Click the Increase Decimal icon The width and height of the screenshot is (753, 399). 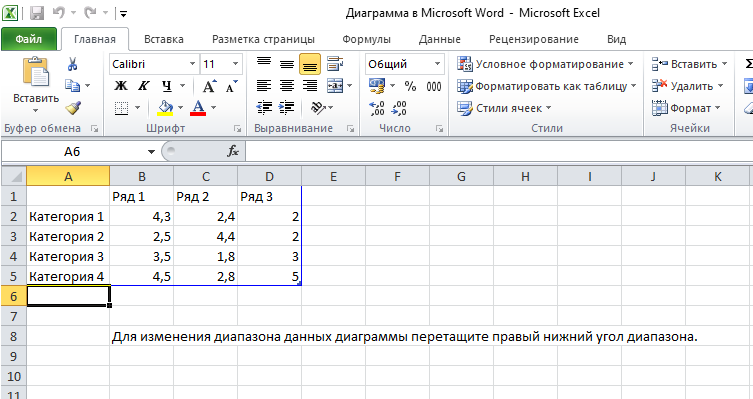tap(377, 108)
